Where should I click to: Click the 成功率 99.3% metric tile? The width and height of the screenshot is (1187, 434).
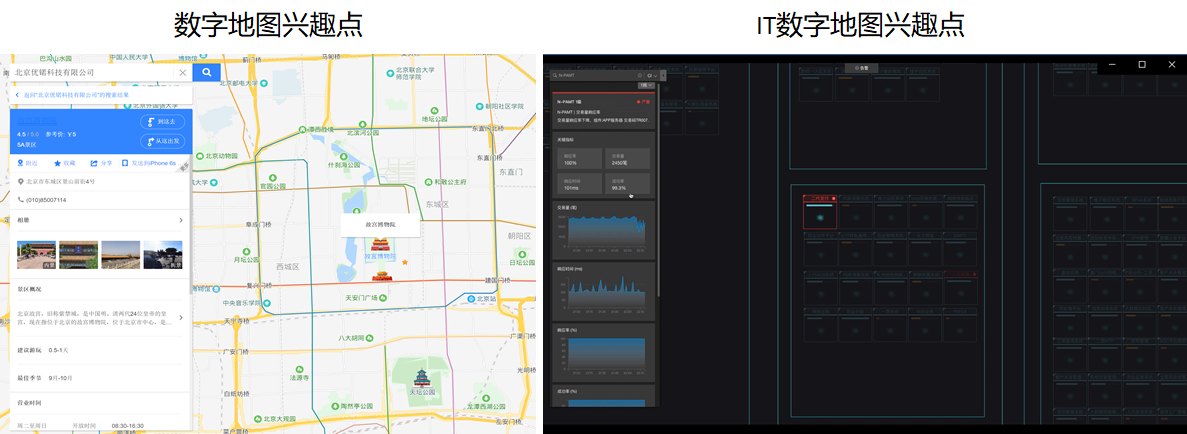[629, 184]
